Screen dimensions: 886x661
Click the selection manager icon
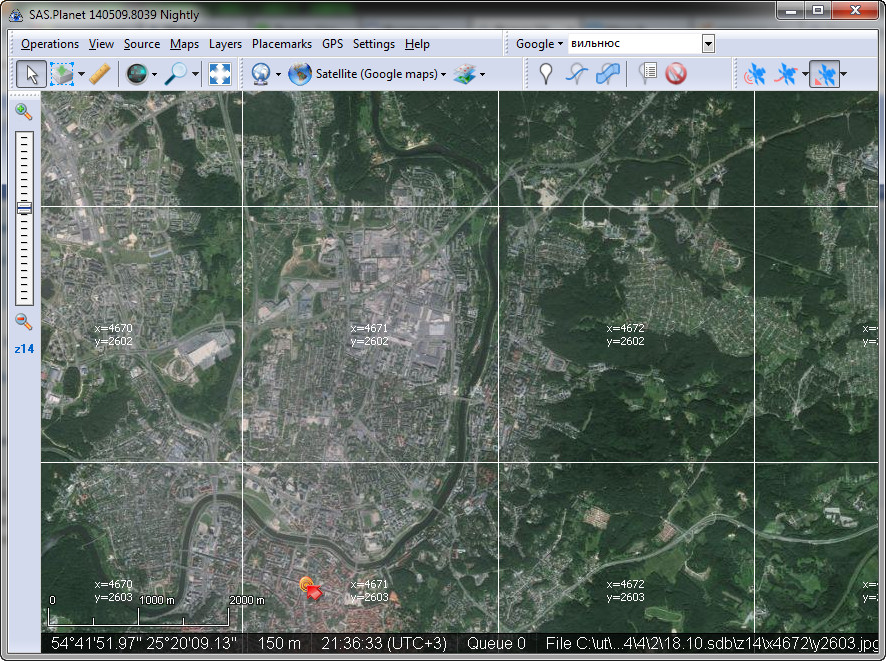[62, 74]
